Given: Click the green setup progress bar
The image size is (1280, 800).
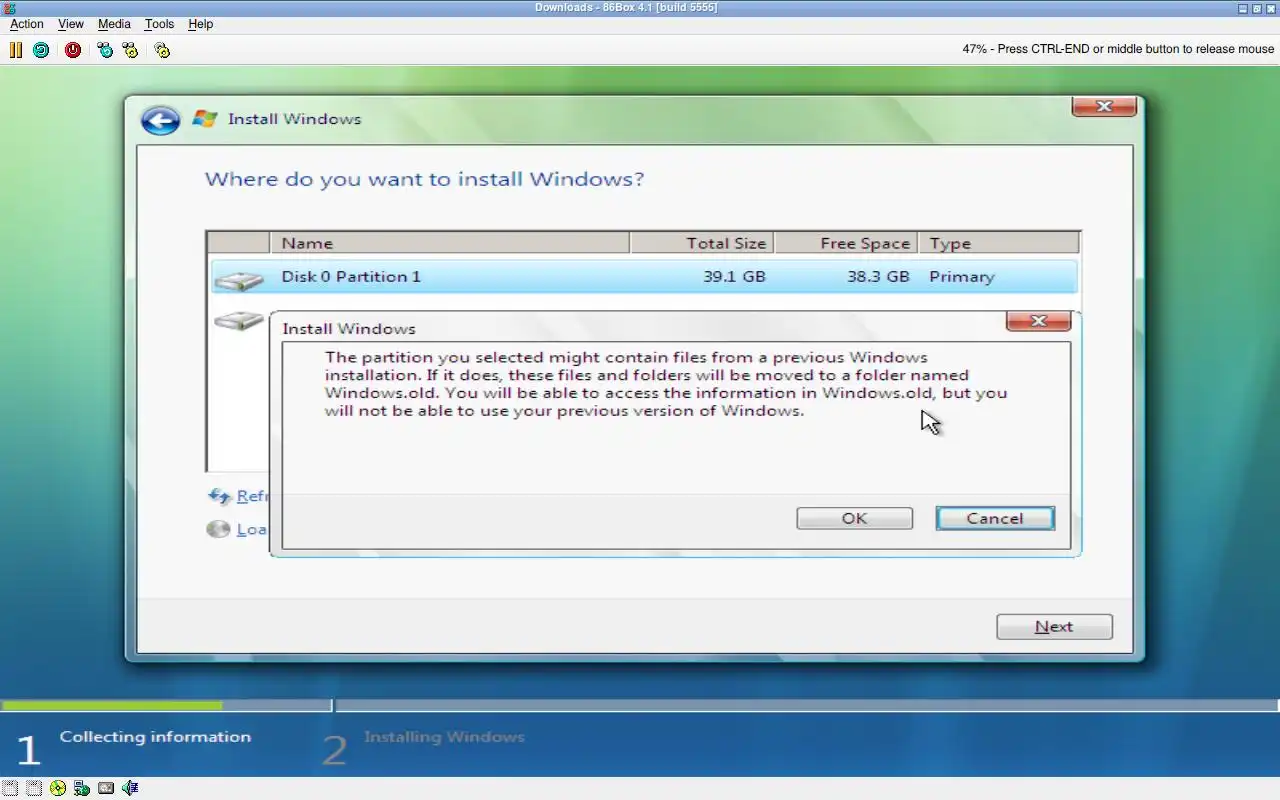Looking at the screenshot, I should (x=112, y=706).
